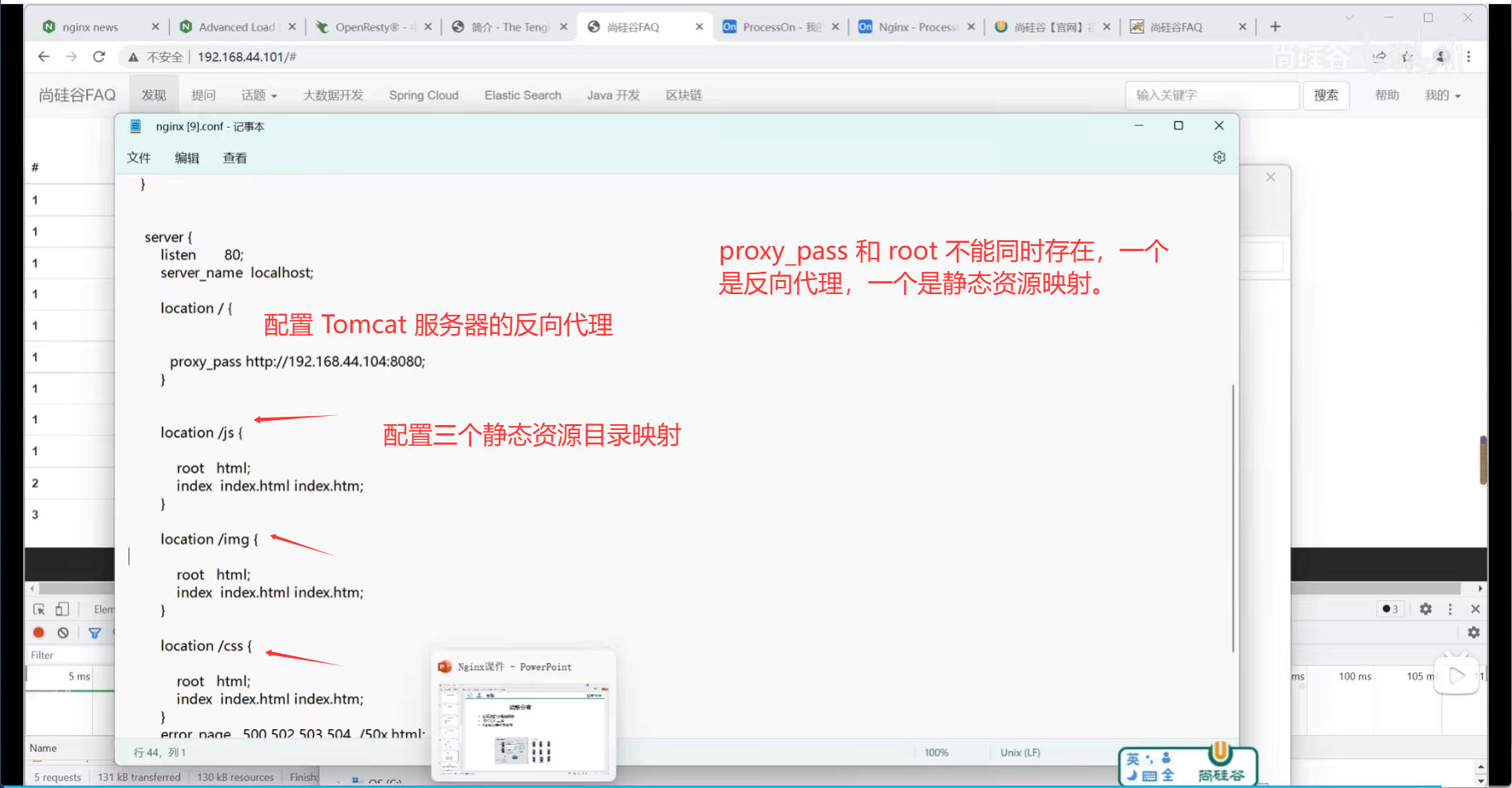This screenshot has width=1512, height=788.
Task: Open 区块链 topic link
Action: pyautogui.click(x=684, y=95)
